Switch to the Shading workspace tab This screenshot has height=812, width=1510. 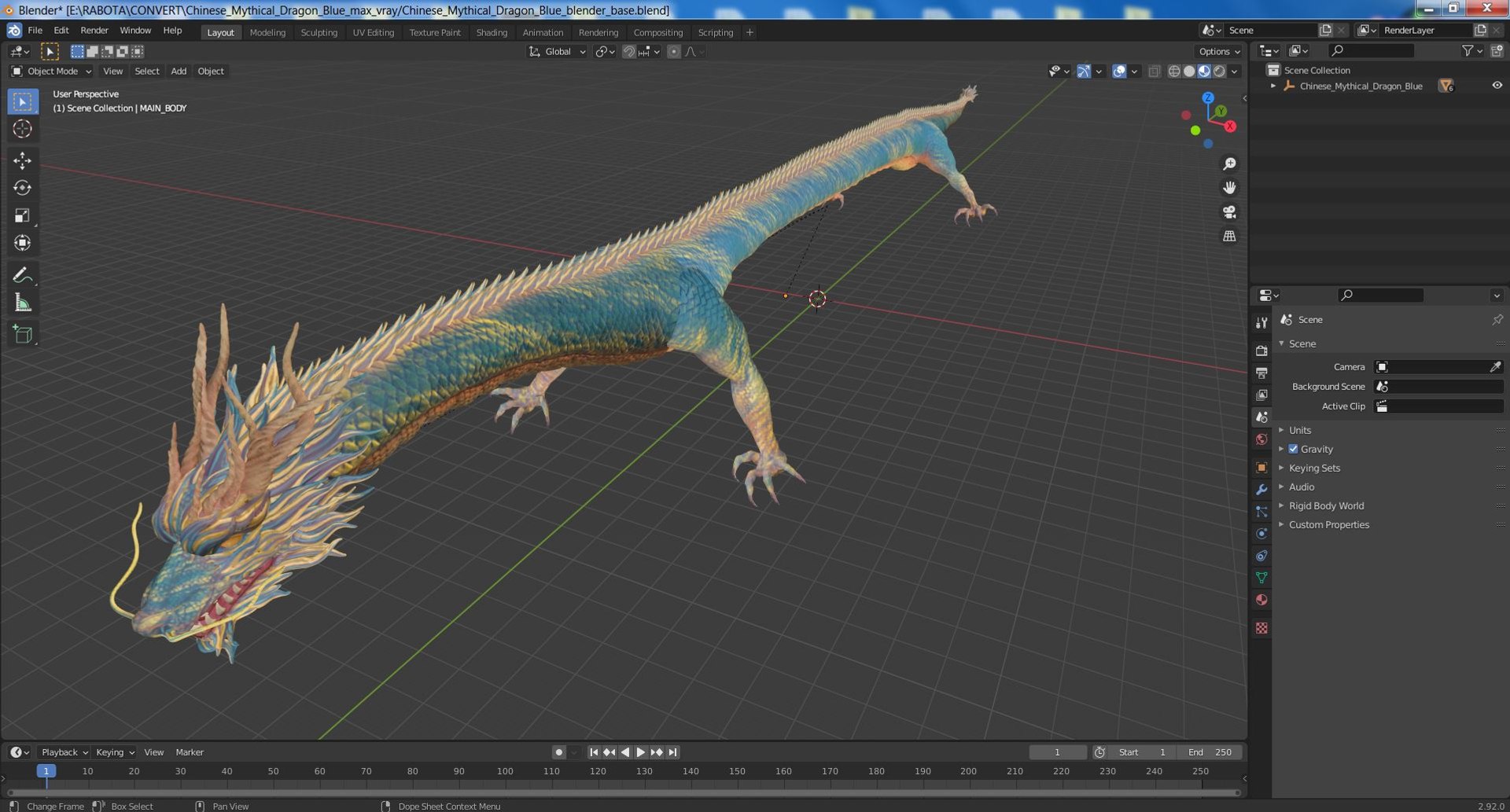492,32
